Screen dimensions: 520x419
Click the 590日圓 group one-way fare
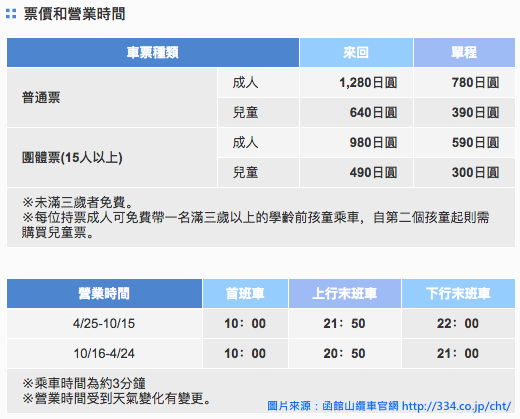475,143
